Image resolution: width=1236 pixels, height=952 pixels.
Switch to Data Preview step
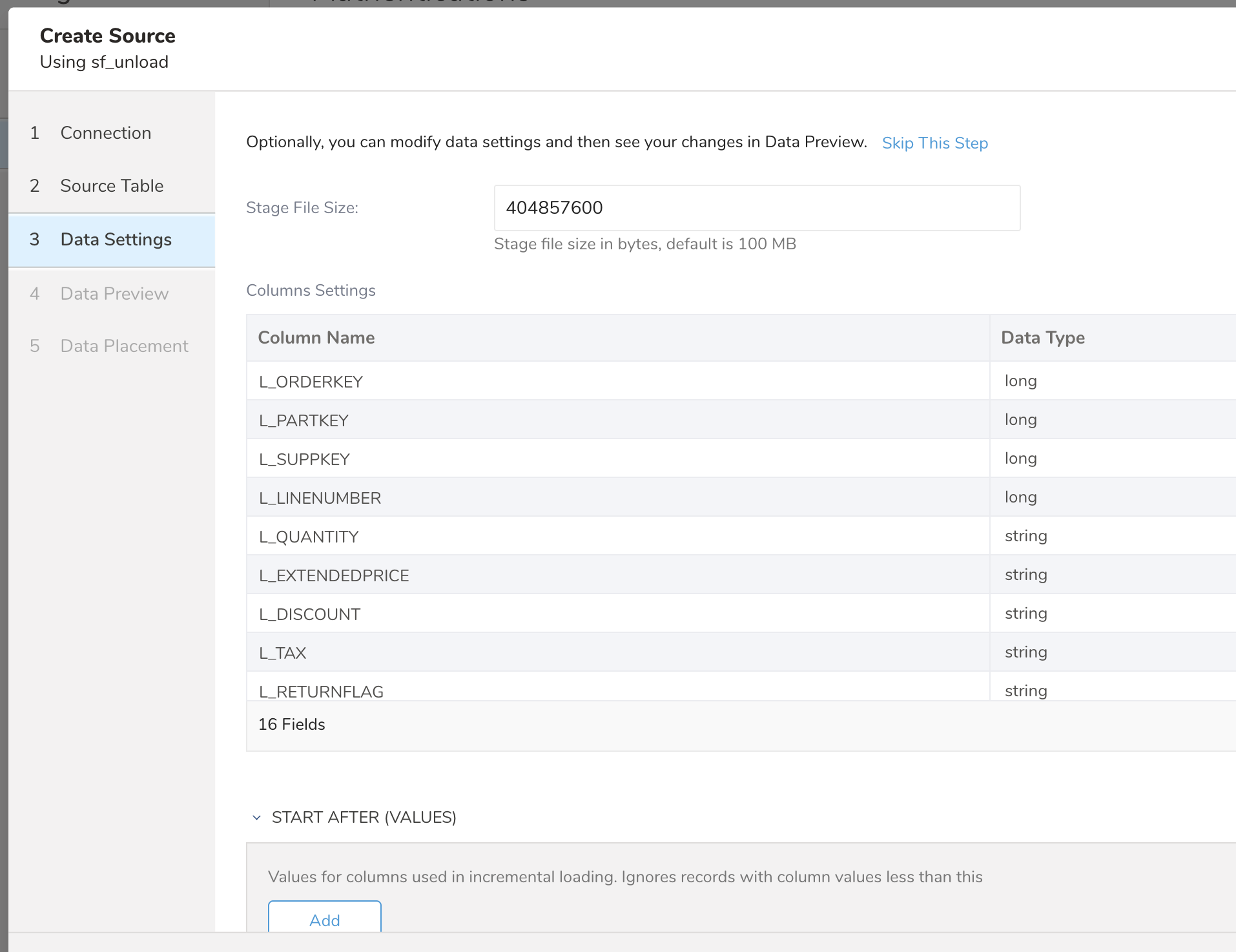click(114, 294)
